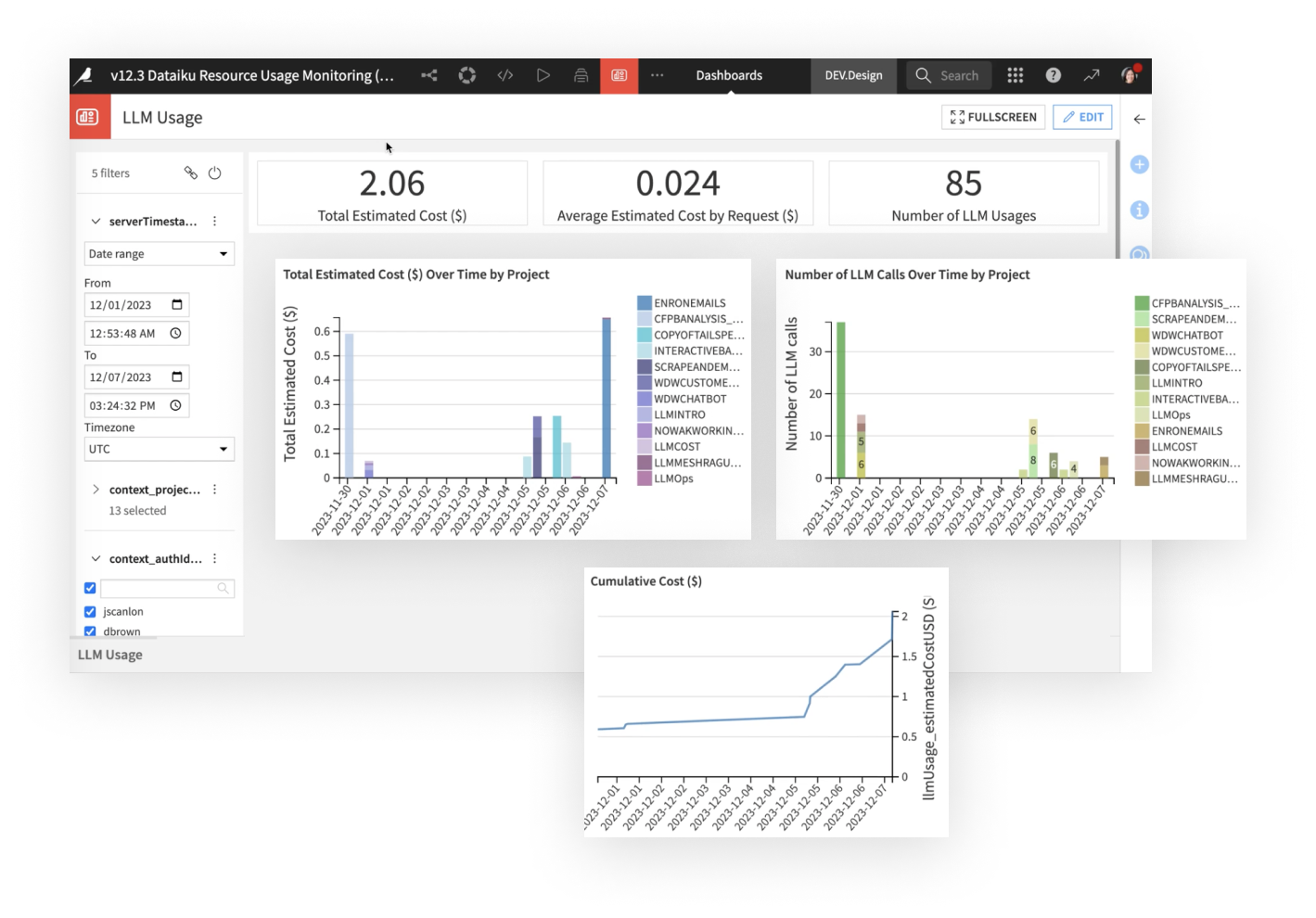Screen dimensions: 1316x918
Task: Click the back arrow in right panel
Action: (x=1140, y=119)
